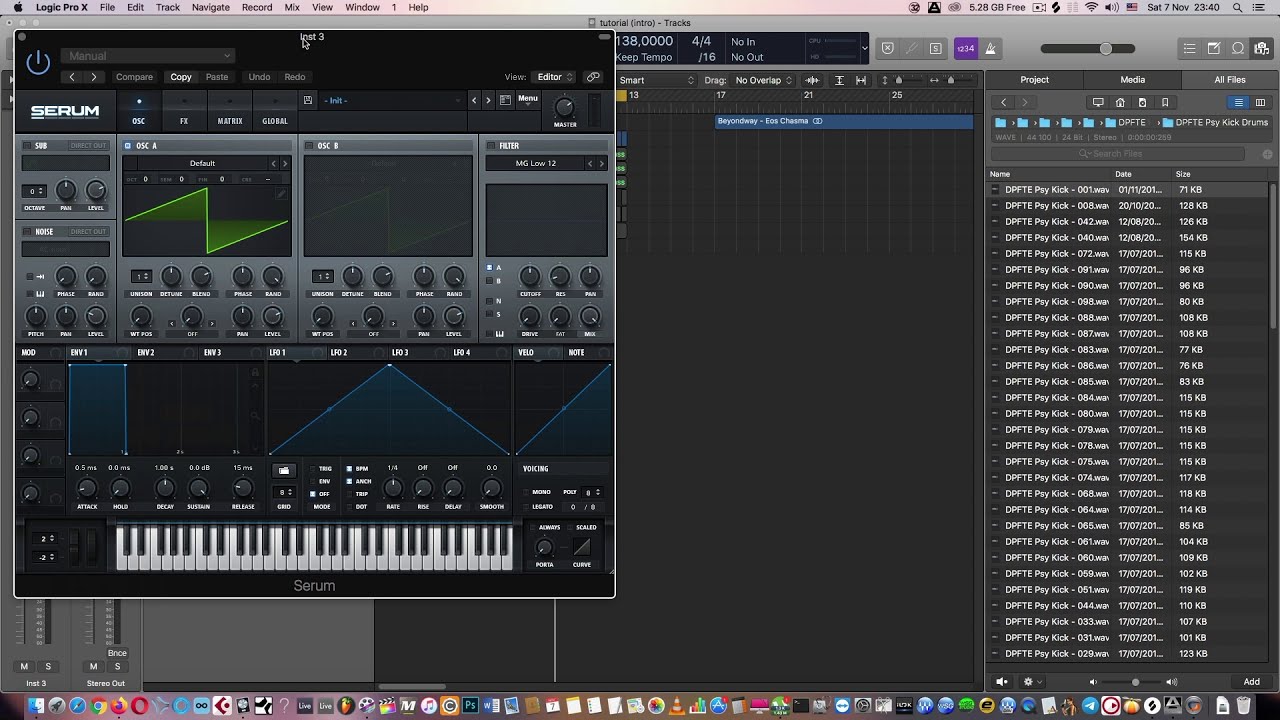The image size is (1280, 720).
Task: Go to Home folder in file browser
Action: pos(1120,102)
